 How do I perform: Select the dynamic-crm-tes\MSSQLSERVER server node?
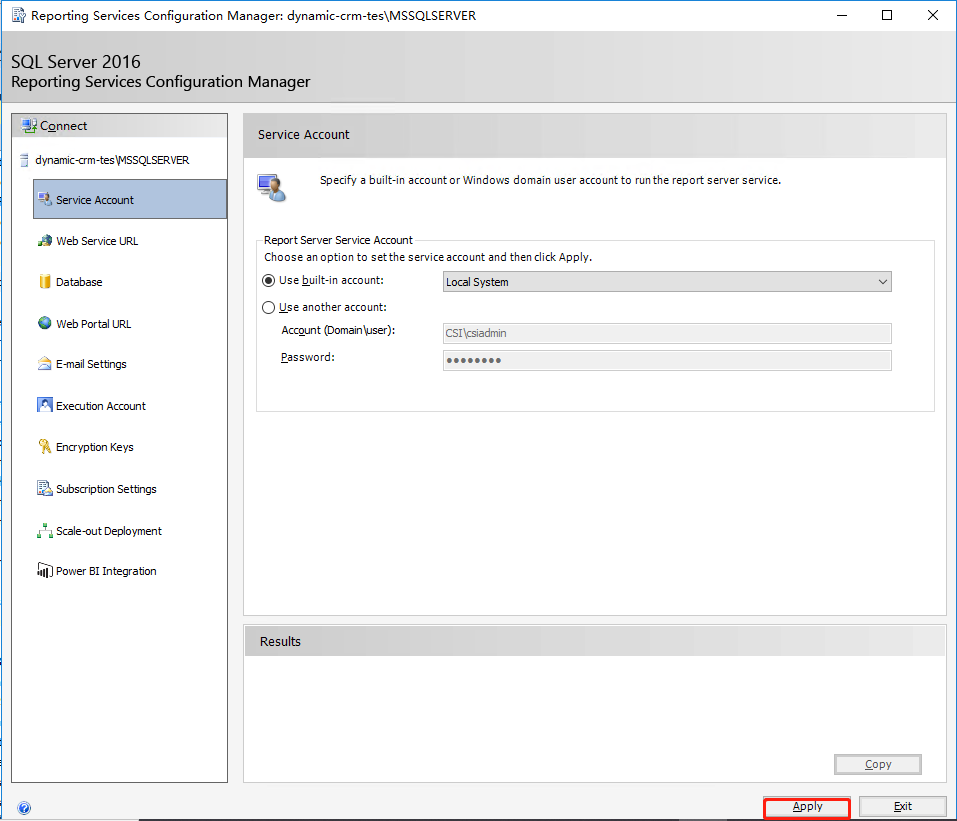pos(112,161)
